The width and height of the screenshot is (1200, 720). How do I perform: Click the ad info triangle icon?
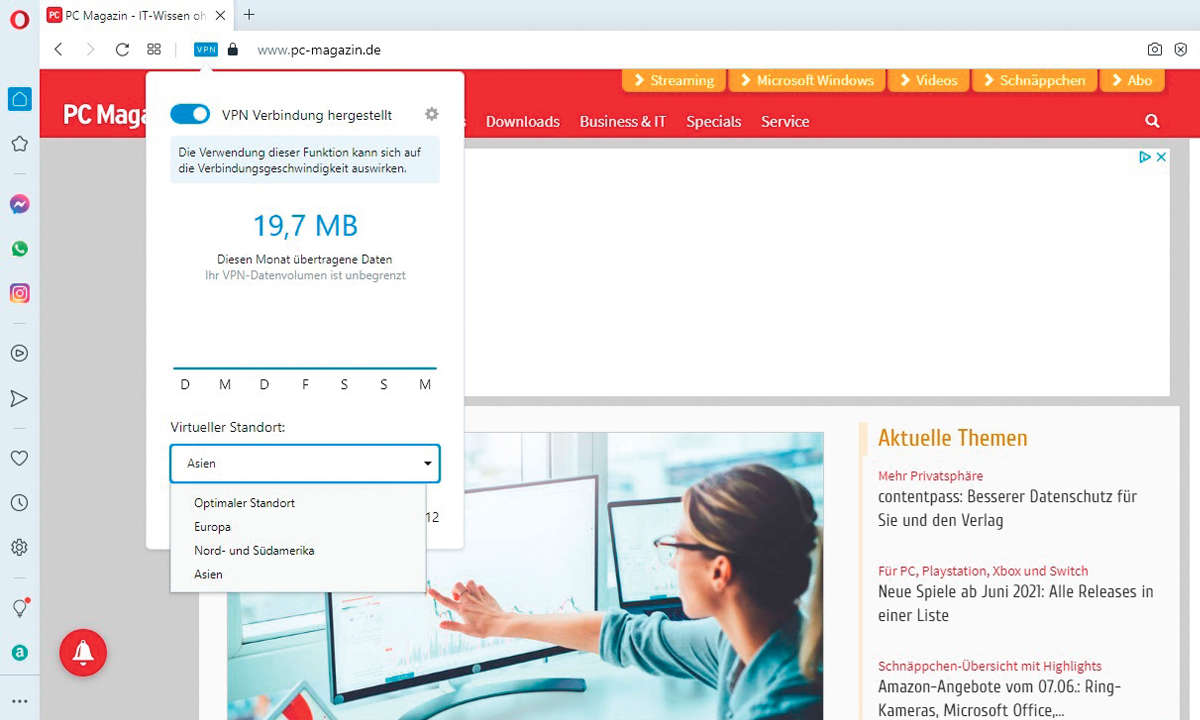pyautogui.click(x=1146, y=157)
